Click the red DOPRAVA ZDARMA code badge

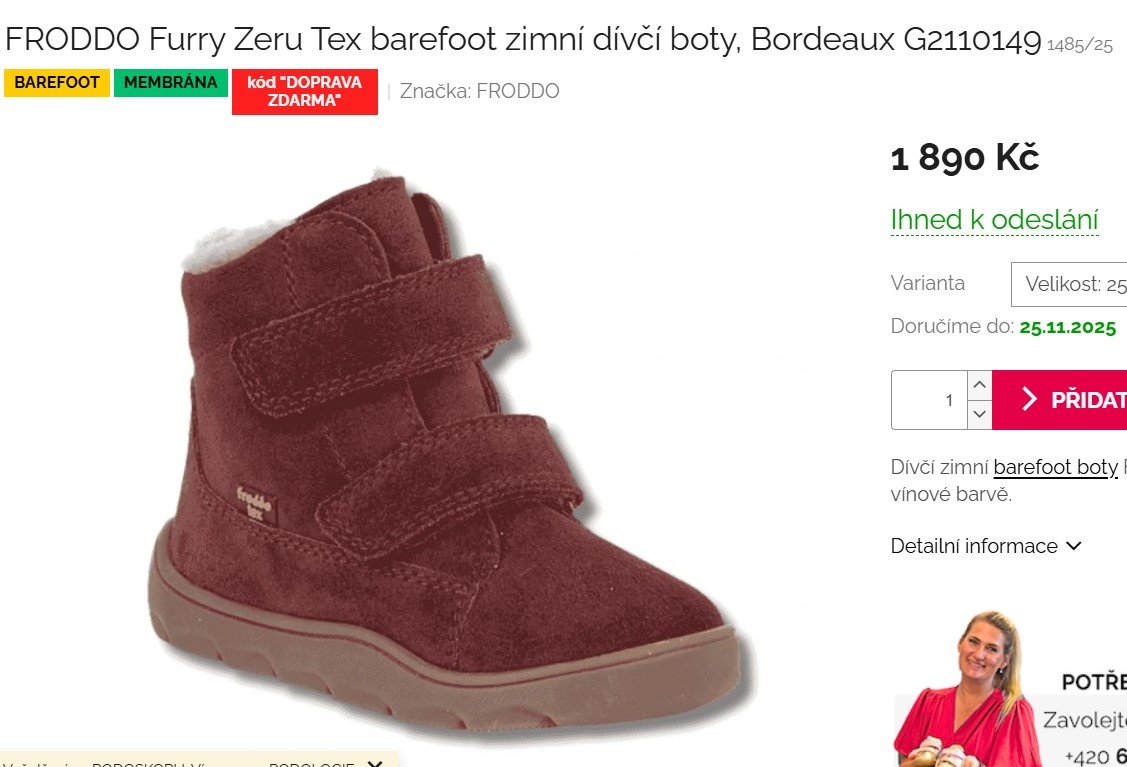pos(305,91)
